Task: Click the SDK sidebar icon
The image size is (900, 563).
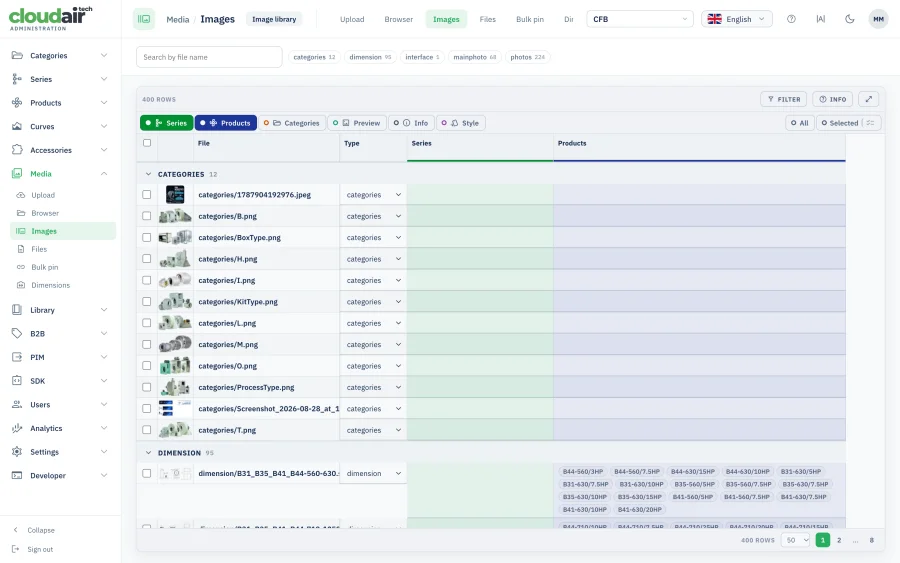Action: [x=17, y=380]
